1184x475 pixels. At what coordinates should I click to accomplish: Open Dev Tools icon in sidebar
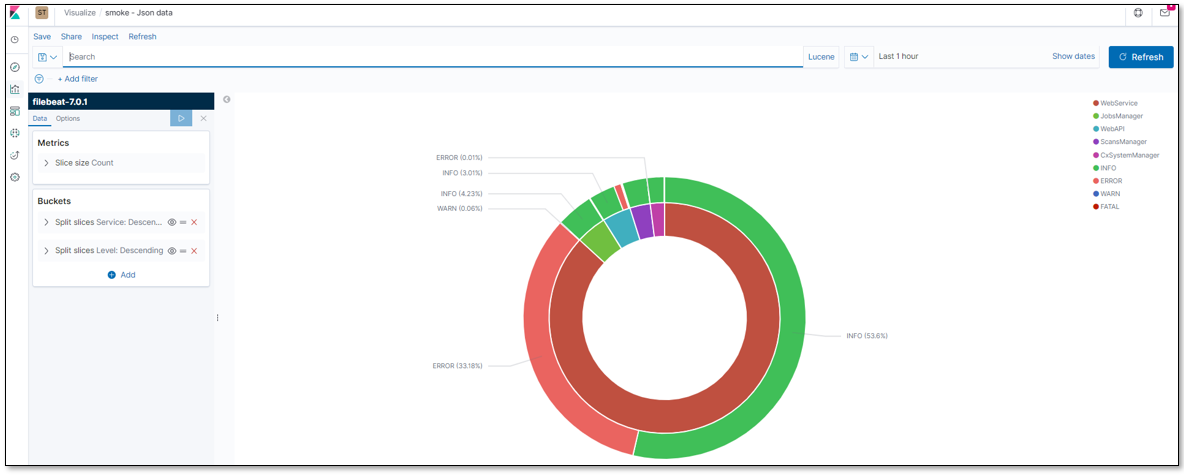[x=14, y=155]
